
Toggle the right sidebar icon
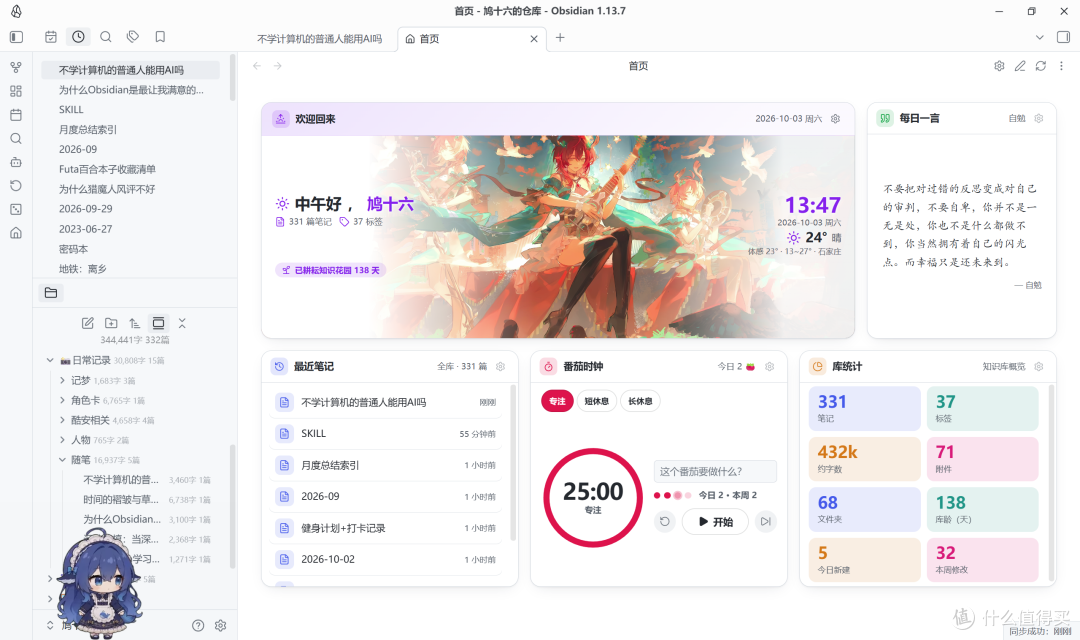pyautogui.click(x=1063, y=37)
